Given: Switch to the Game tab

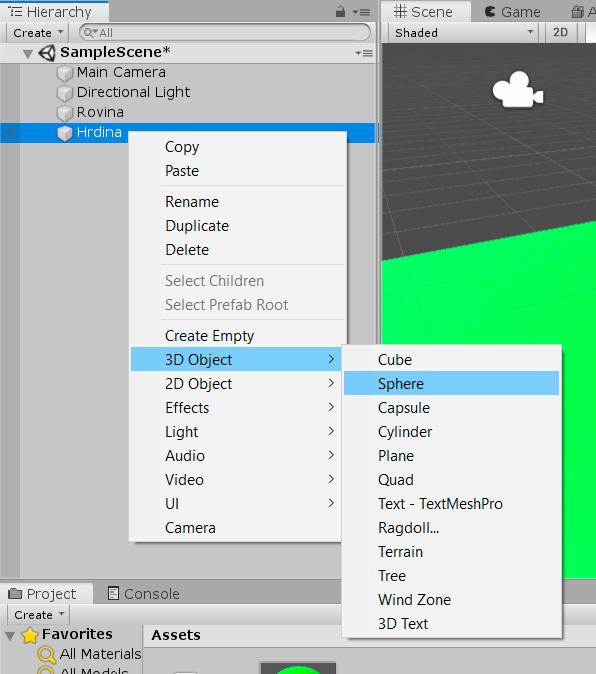Looking at the screenshot, I should coord(513,12).
